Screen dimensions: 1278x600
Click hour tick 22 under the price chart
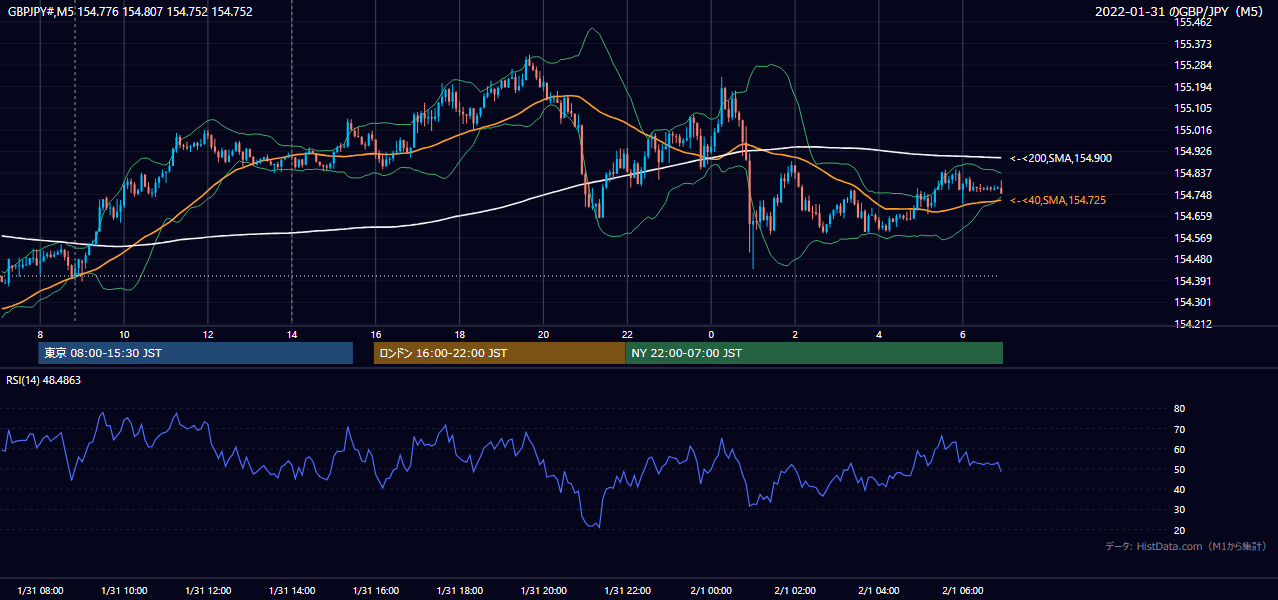coord(627,334)
